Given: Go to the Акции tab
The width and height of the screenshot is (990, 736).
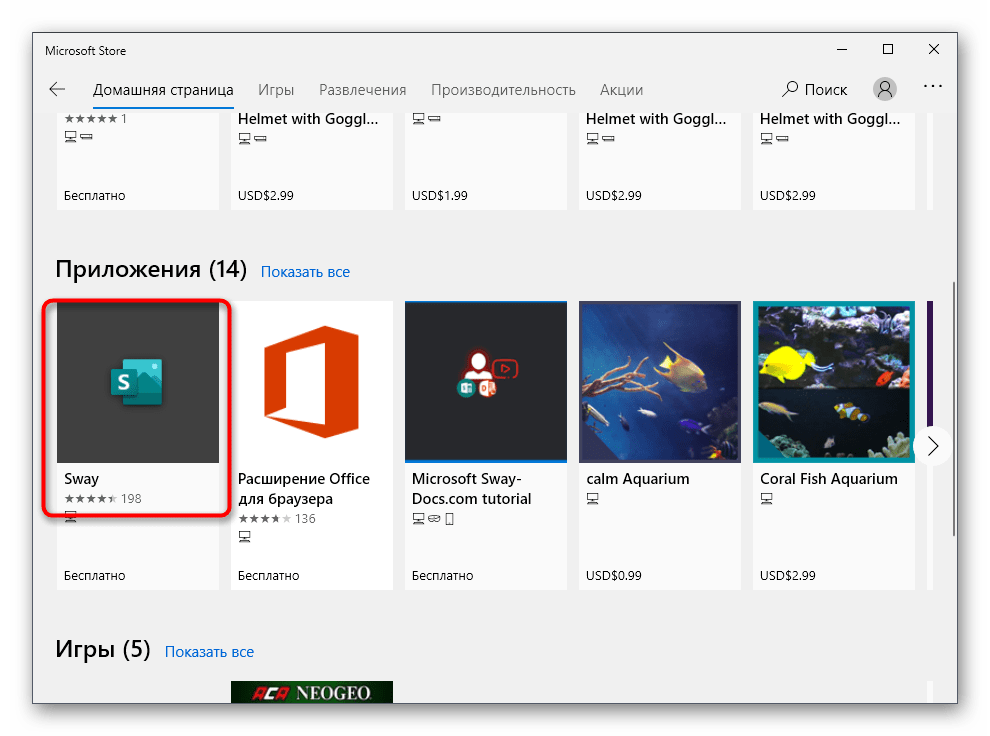Looking at the screenshot, I should click(x=621, y=90).
